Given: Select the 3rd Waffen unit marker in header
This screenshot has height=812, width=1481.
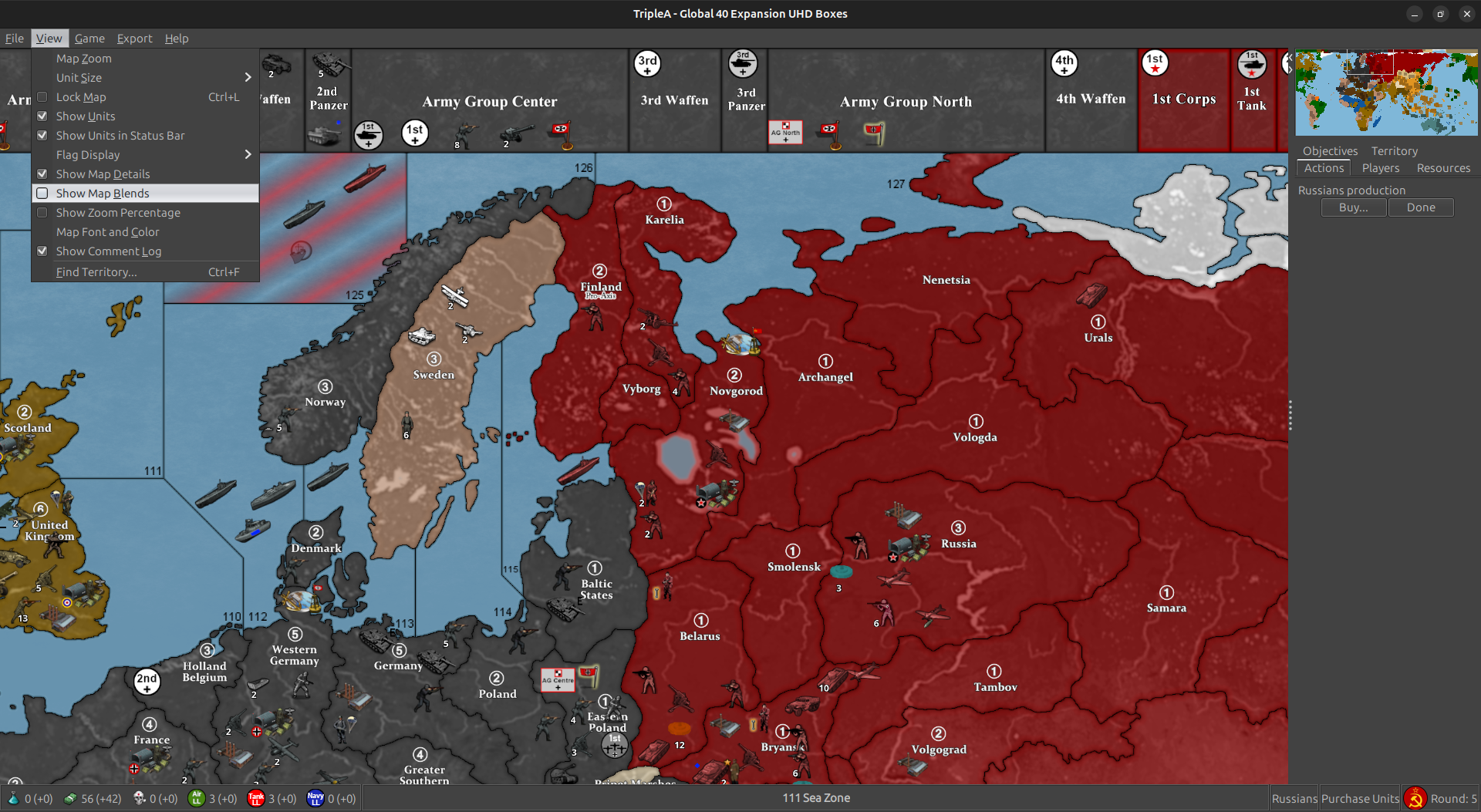Looking at the screenshot, I should click(647, 64).
